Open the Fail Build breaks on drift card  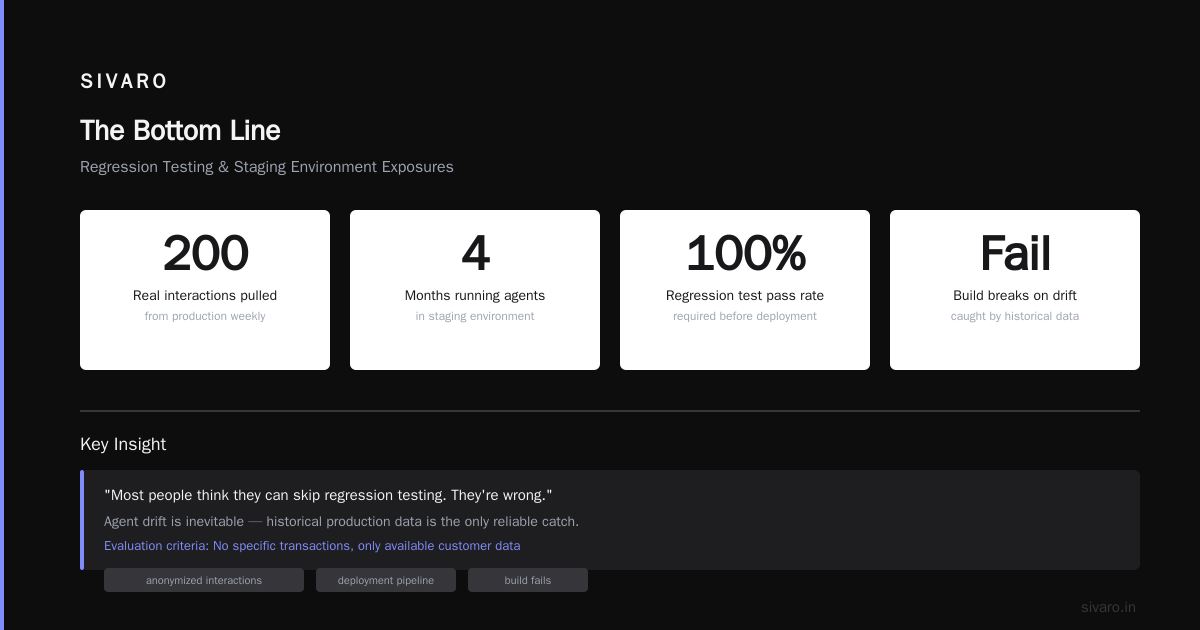pos(1015,290)
